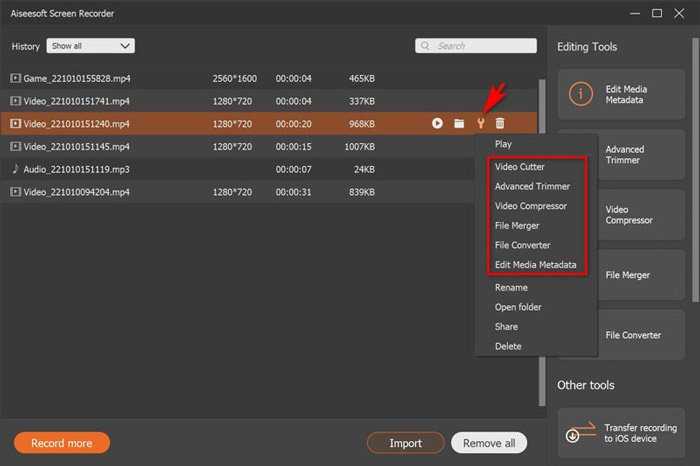Click the Import button

tap(405, 443)
